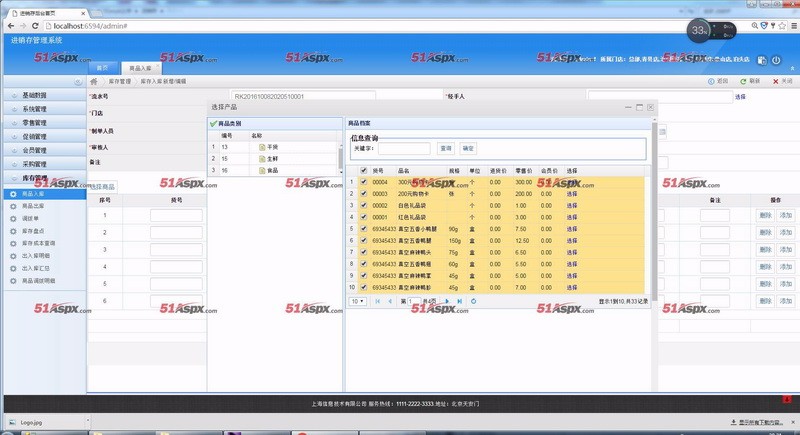Expand the 采购管理 sidebar section

44,164
